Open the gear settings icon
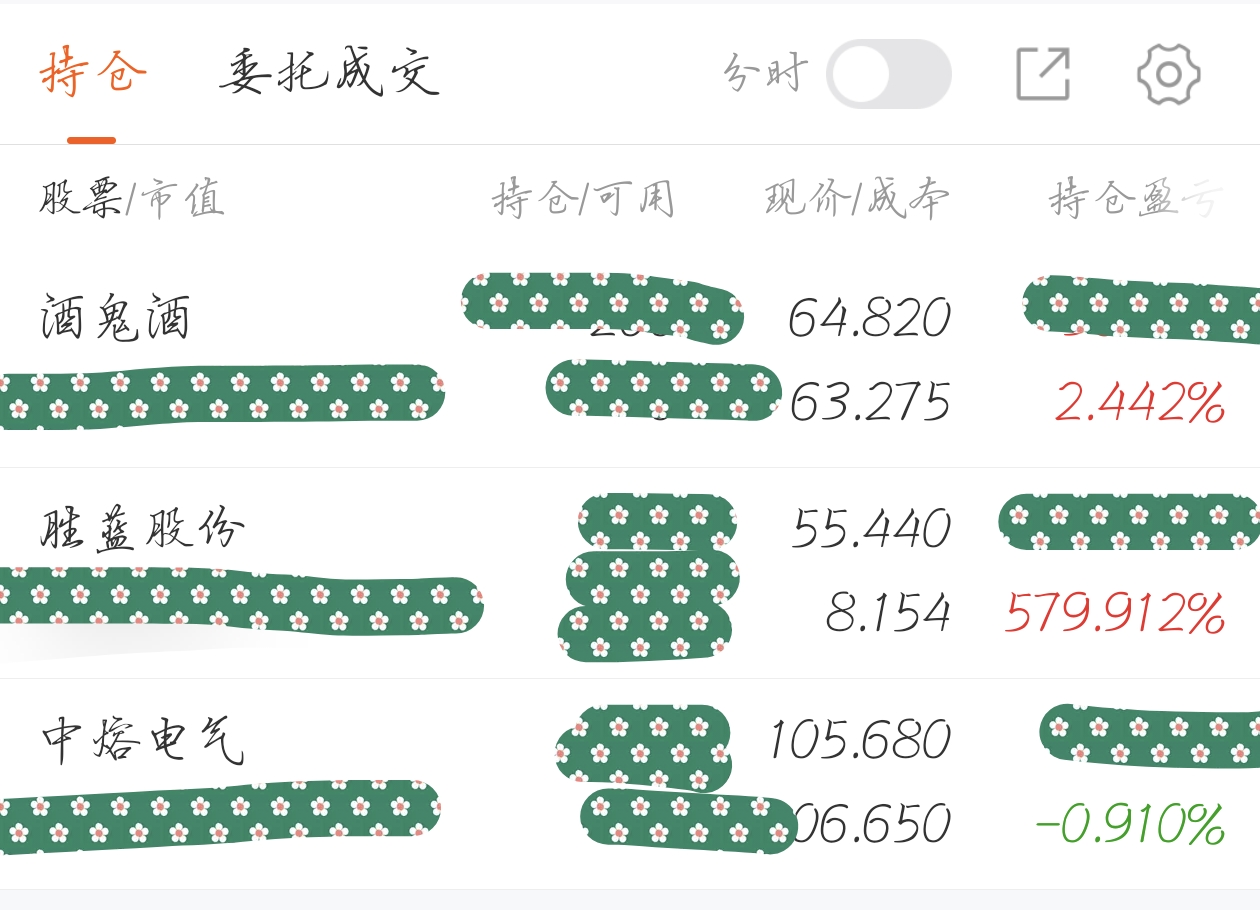Image resolution: width=1260 pixels, height=910 pixels. click(x=1168, y=74)
